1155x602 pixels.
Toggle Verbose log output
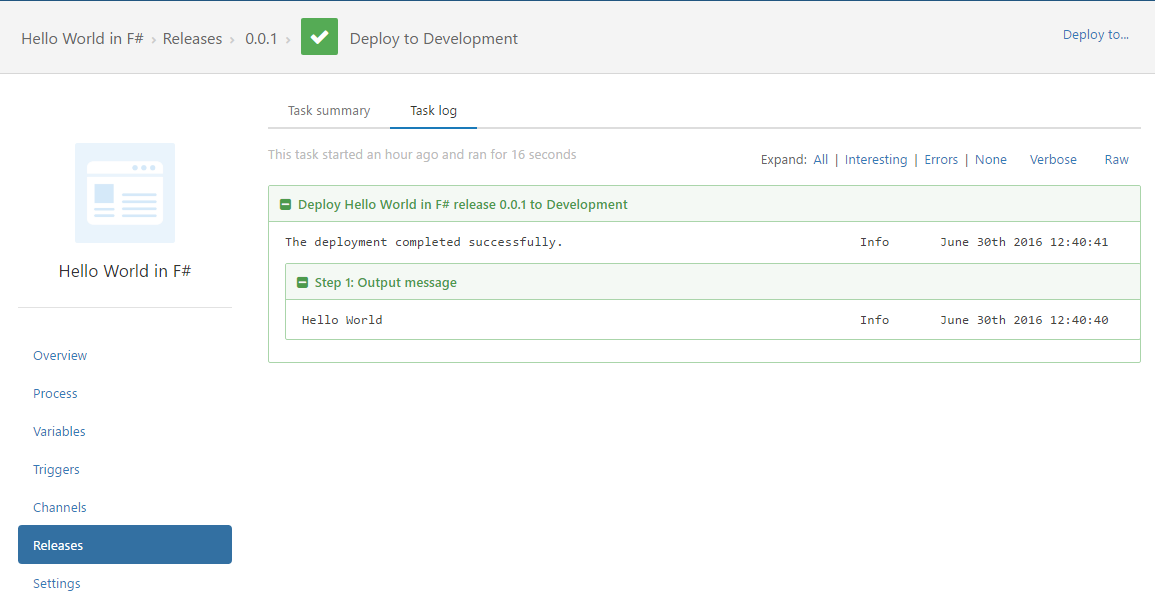1053,160
